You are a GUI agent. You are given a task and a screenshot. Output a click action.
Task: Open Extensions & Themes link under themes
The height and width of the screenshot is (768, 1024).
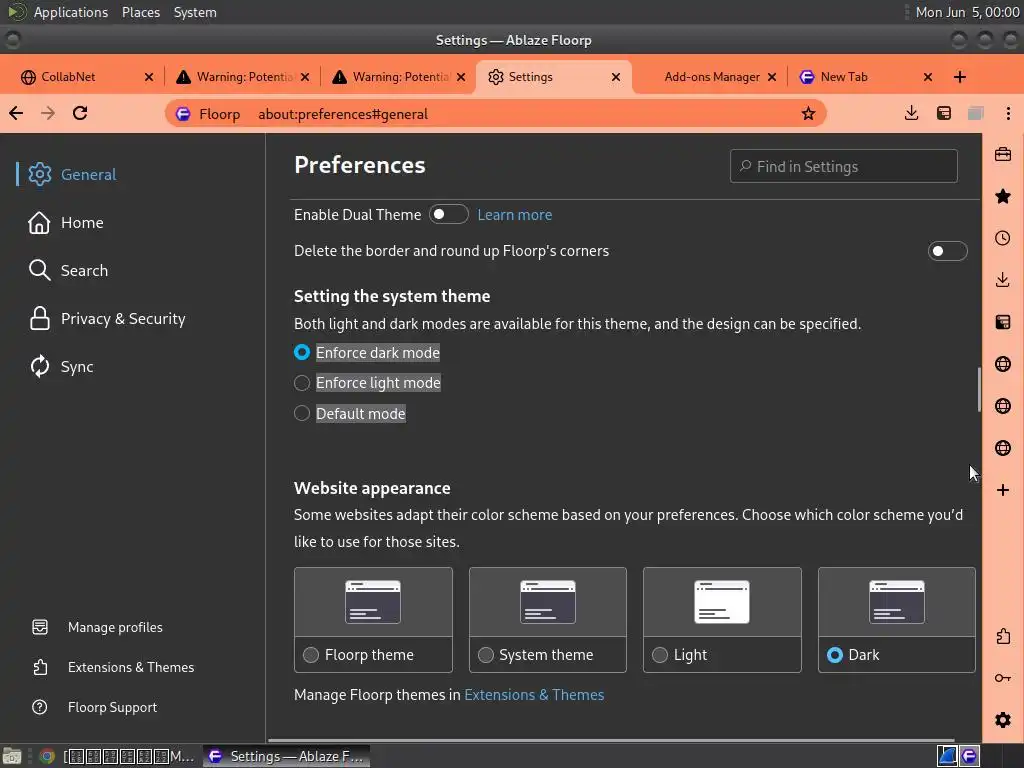[534, 695]
